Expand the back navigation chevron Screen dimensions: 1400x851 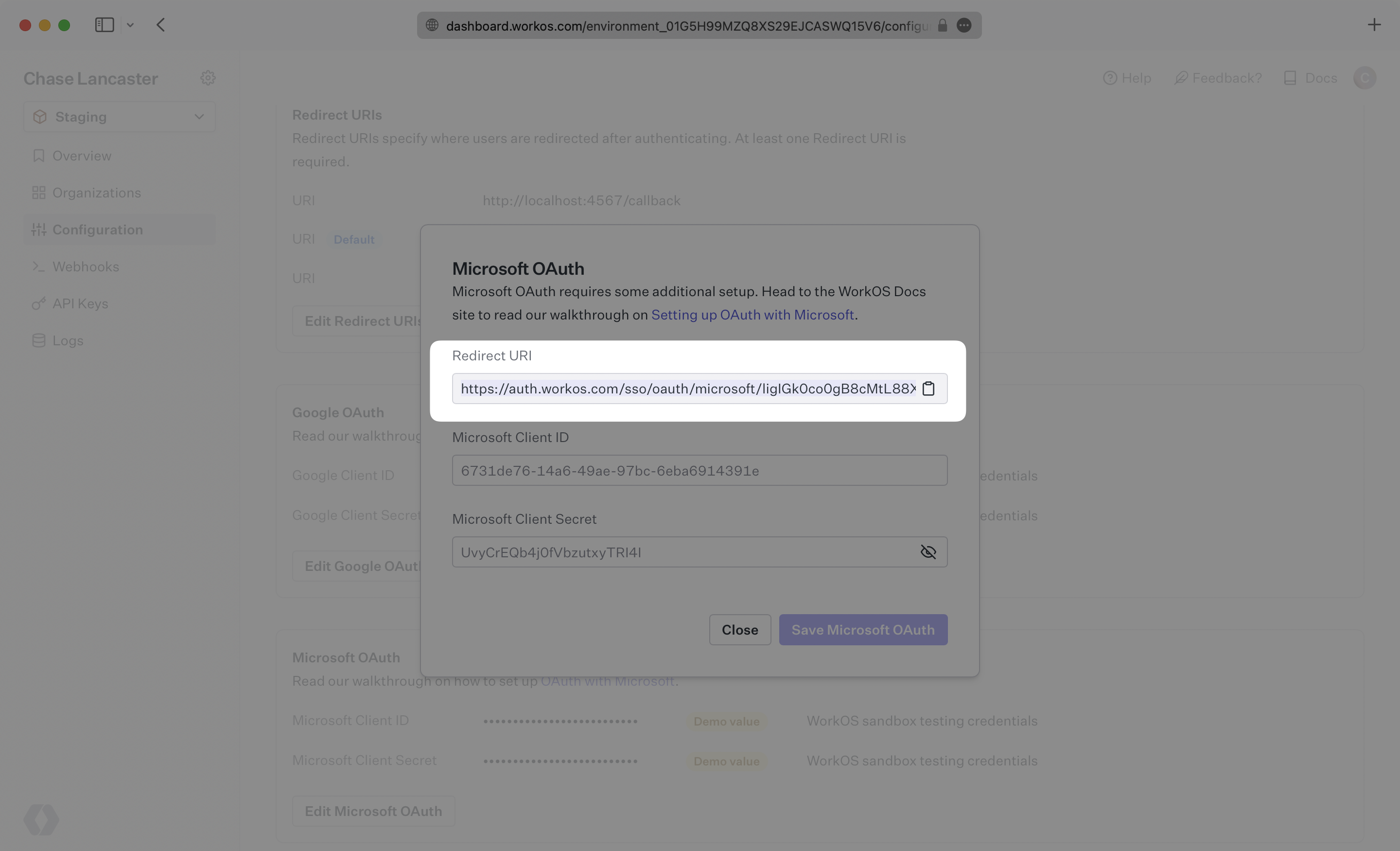point(159,24)
